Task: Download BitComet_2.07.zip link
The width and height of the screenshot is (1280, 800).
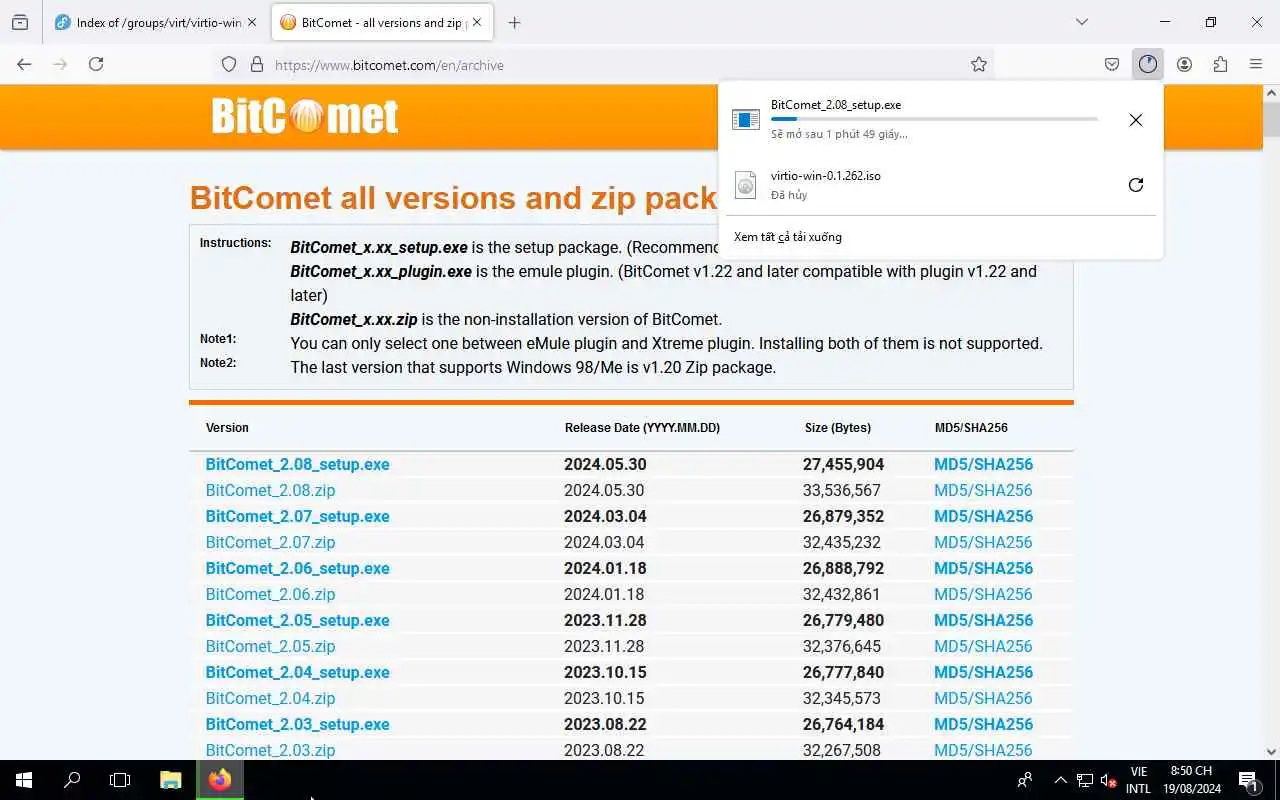Action: coord(270,542)
